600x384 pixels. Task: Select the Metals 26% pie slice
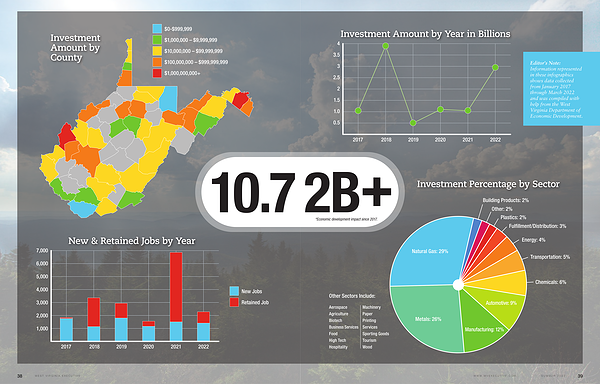pyautogui.click(x=428, y=319)
